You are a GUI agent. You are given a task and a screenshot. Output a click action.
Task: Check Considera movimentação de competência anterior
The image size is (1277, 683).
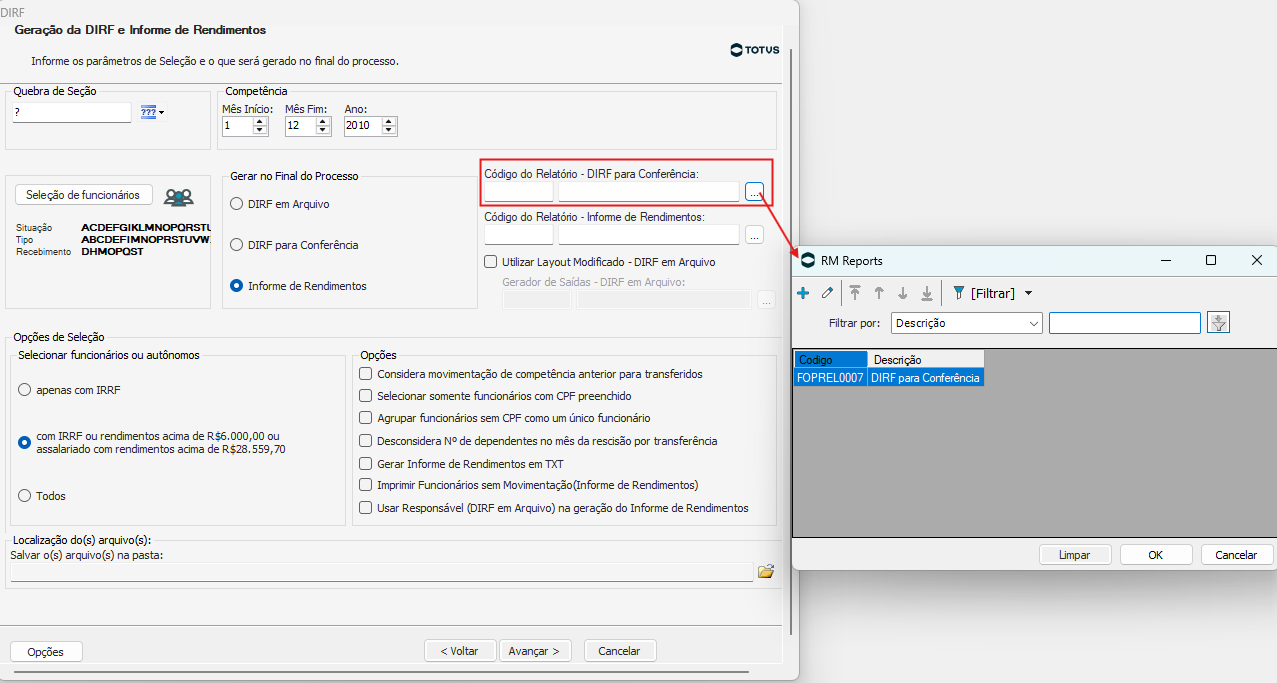click(x=366, y=374)
